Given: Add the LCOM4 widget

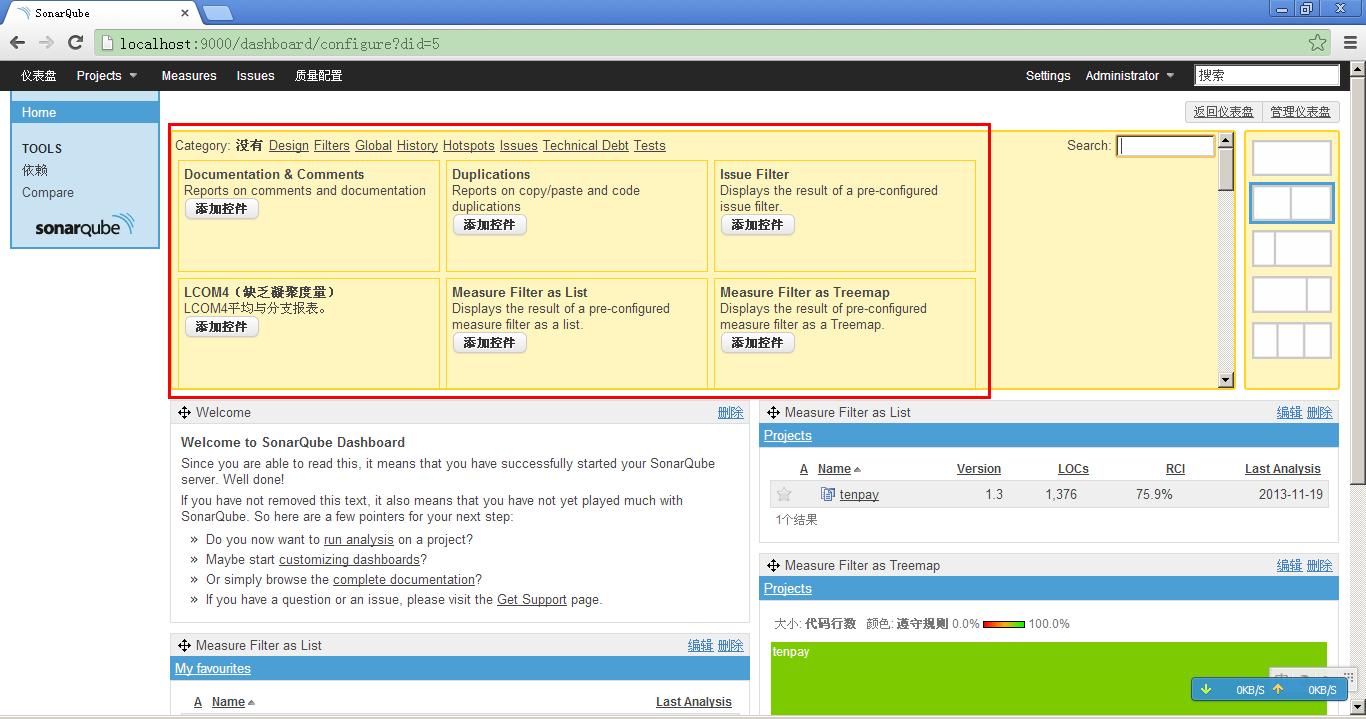Looking at the screenshot, I should coord(222,327).
